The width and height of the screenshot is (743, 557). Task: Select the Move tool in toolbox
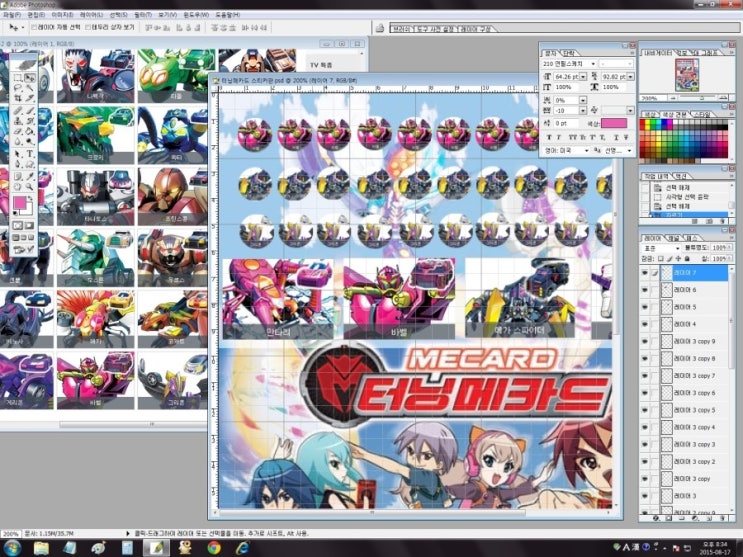pos(30,77)
